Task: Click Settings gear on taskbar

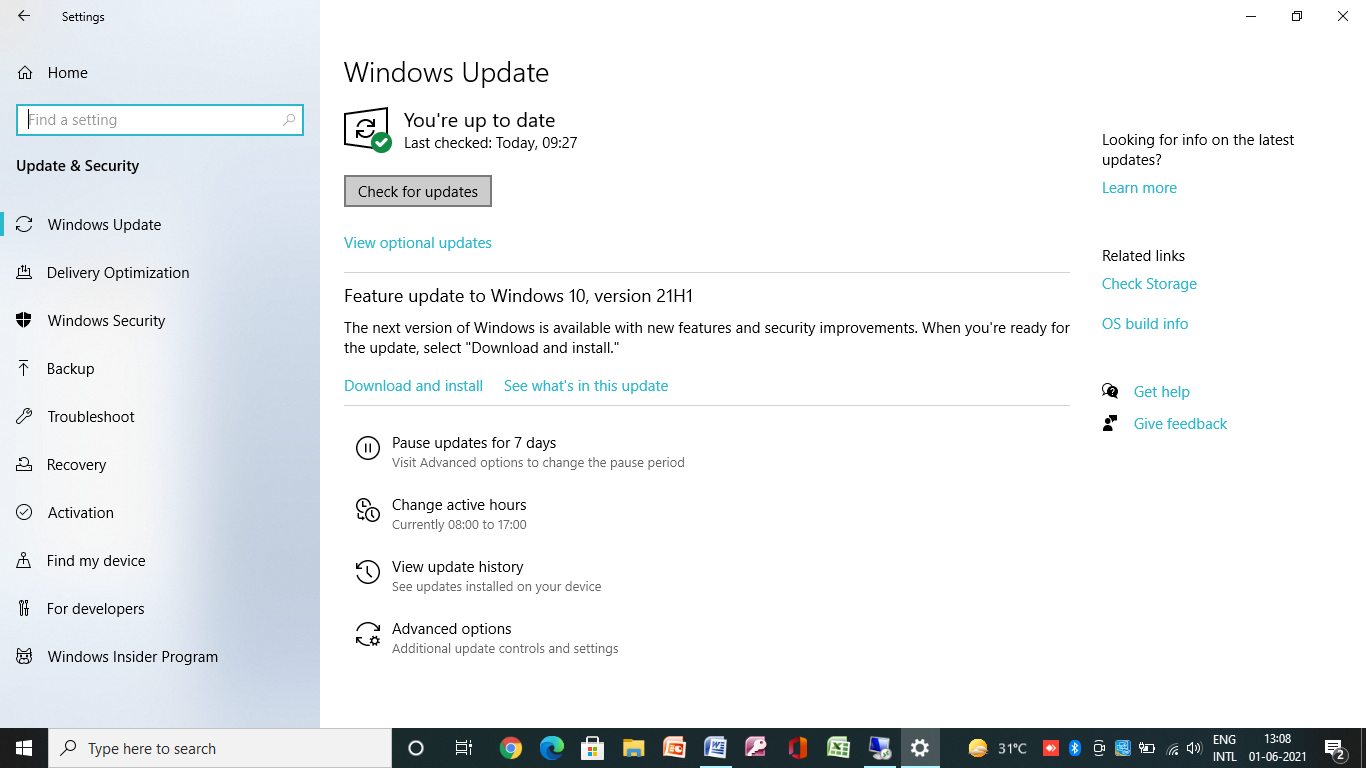Action: 920,748
